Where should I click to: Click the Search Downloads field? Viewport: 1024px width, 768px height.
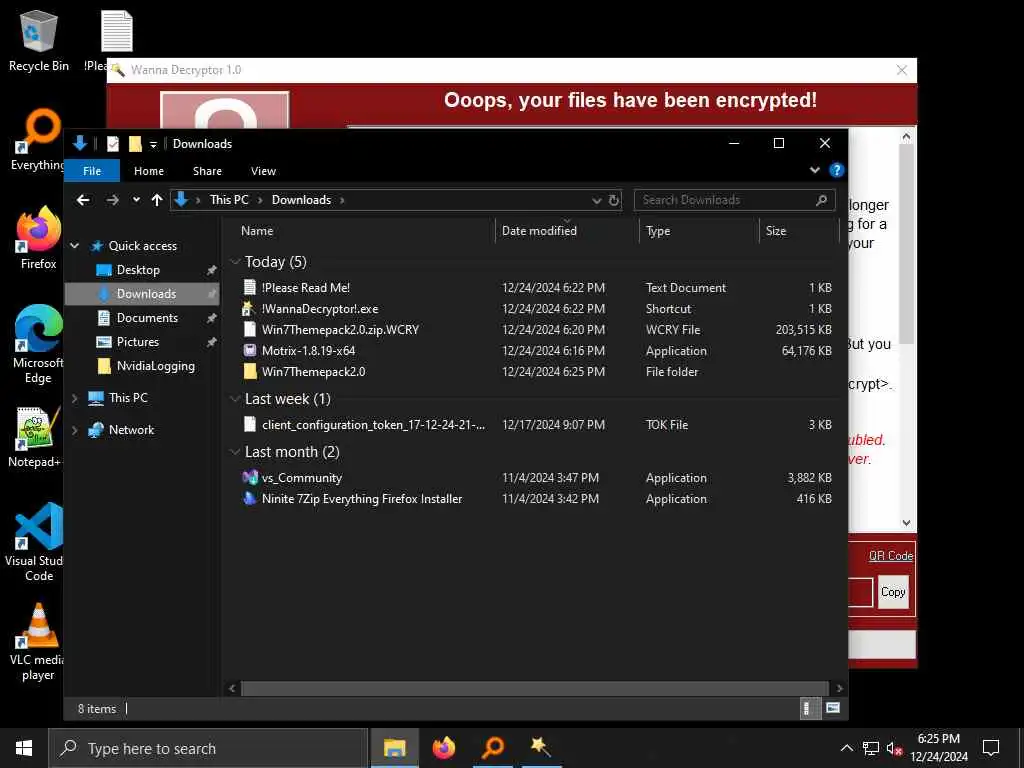tap(734, 200)
